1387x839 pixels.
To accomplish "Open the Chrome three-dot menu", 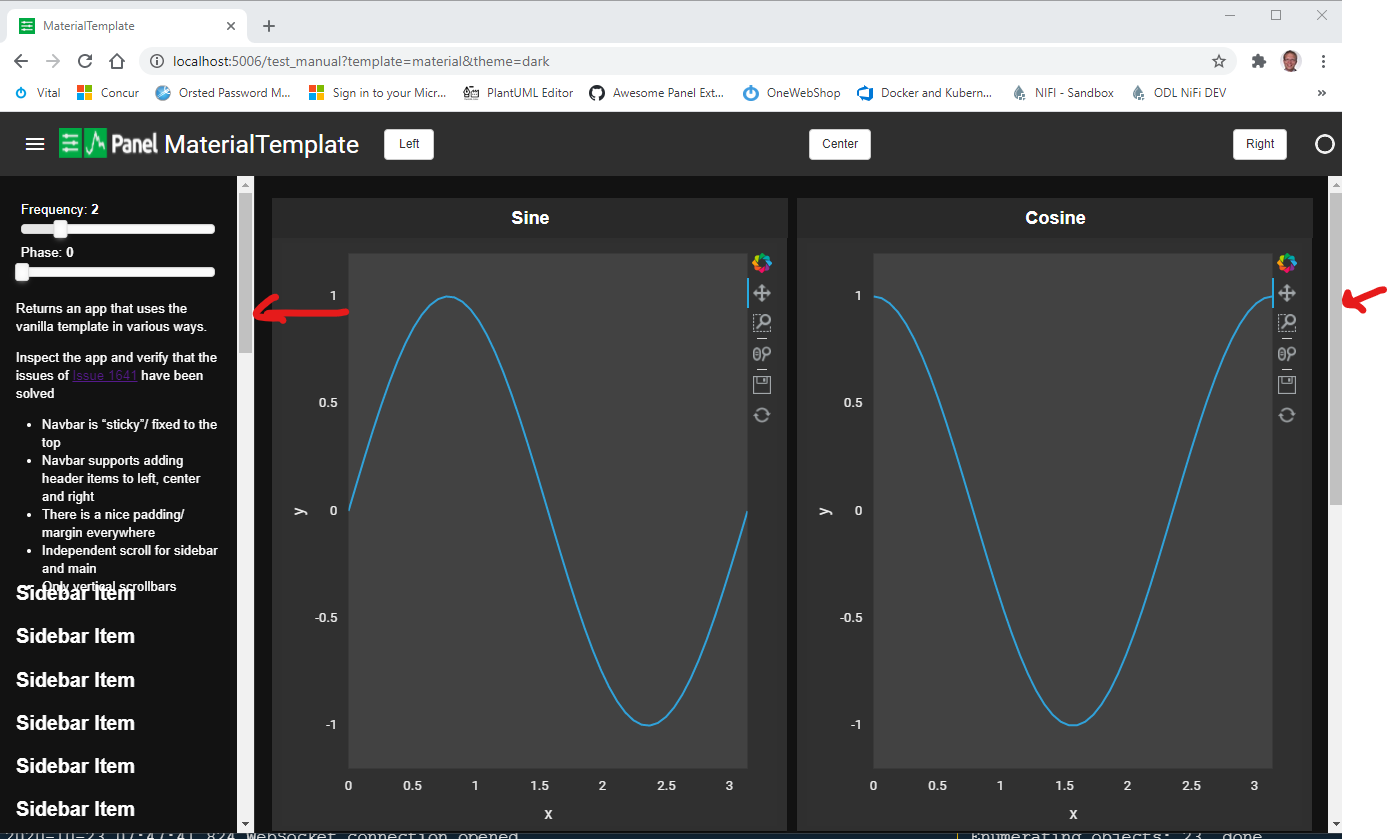I will click(1324, 60).
